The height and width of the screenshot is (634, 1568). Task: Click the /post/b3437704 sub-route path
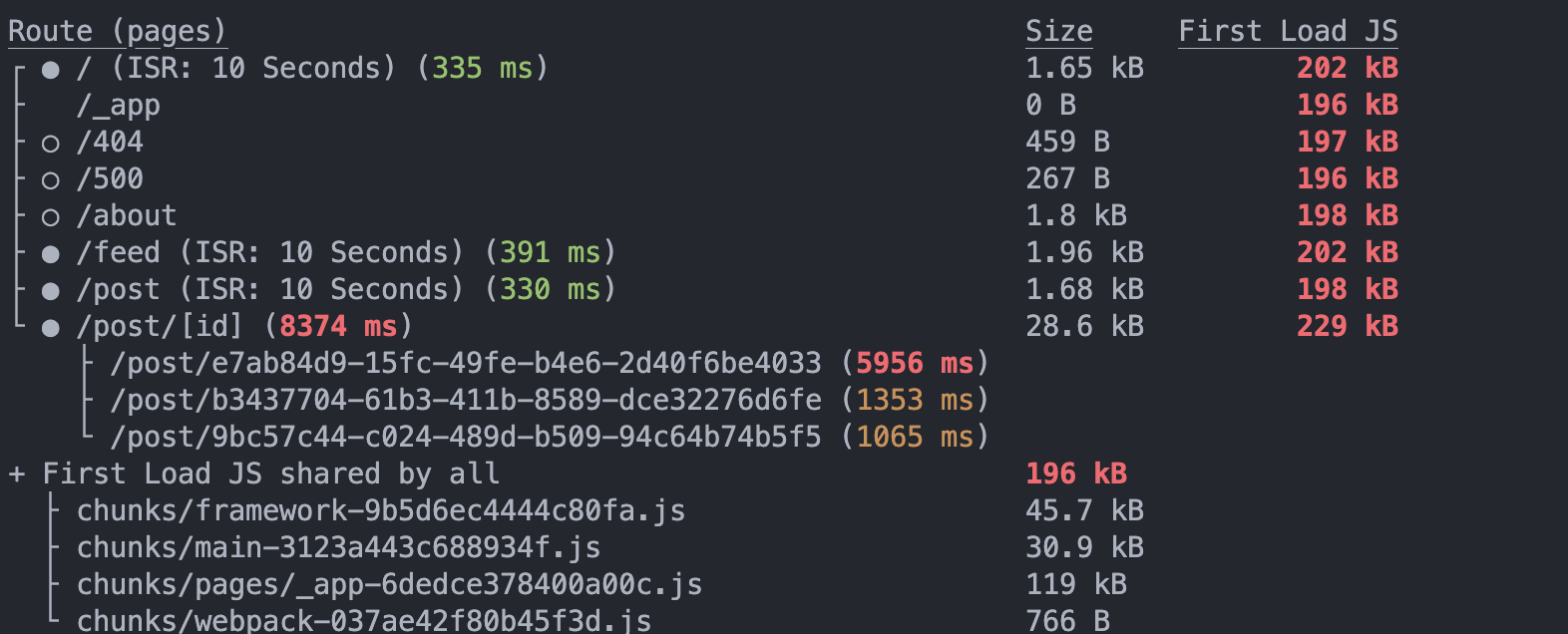click(466, 400)
